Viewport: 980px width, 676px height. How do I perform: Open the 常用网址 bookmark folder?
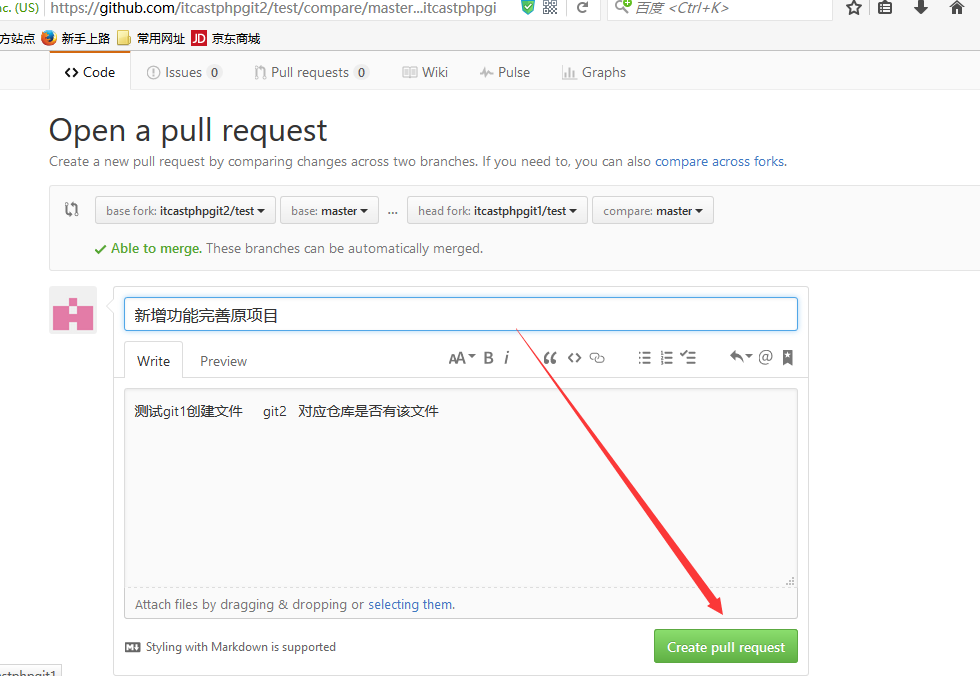tap(151, 38)
